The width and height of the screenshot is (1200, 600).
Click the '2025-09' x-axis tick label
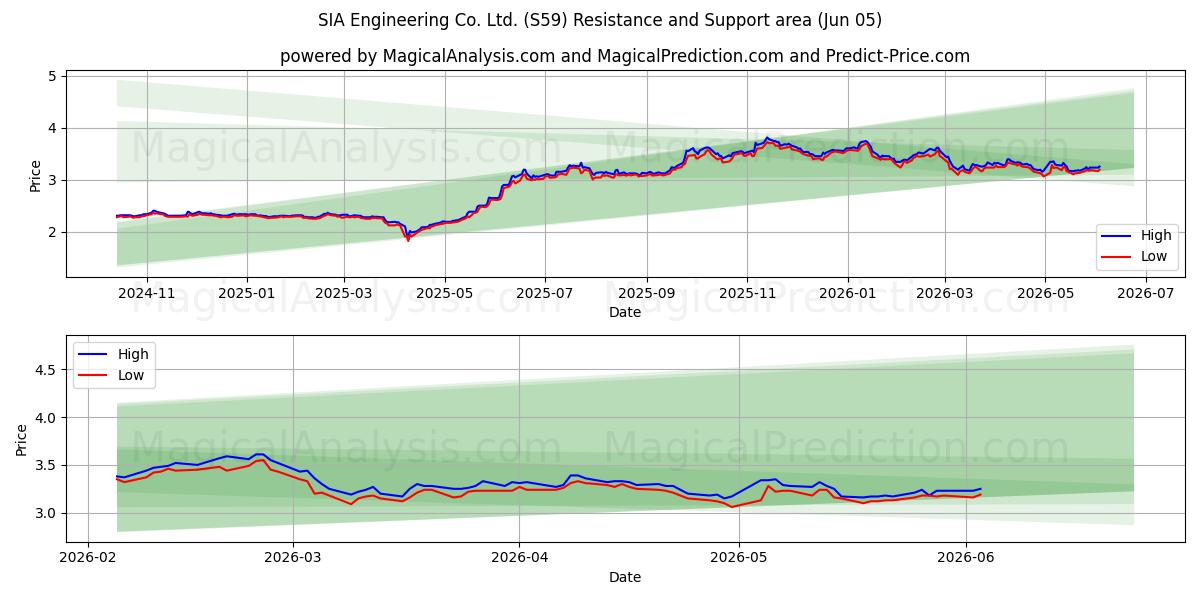(x=646, y=294)
